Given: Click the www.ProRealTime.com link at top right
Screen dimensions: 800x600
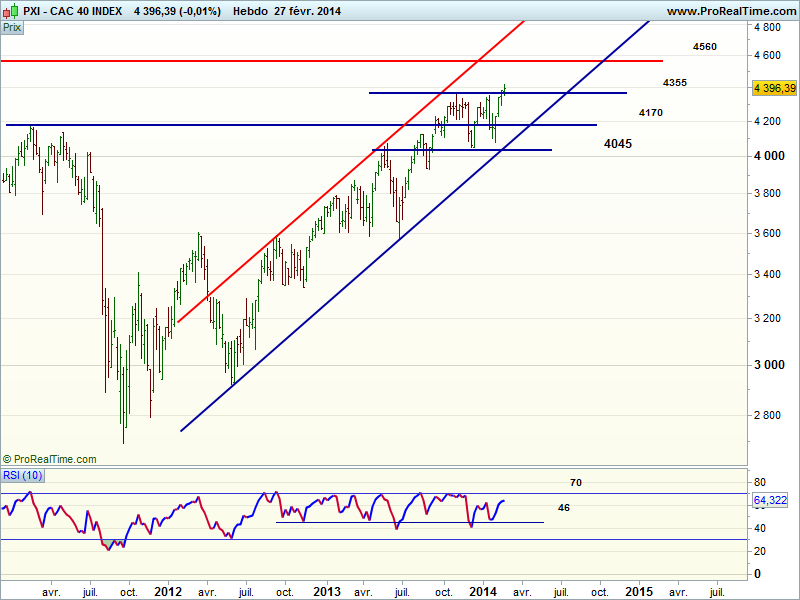Looking at the screenshot, I should [730, 11].
